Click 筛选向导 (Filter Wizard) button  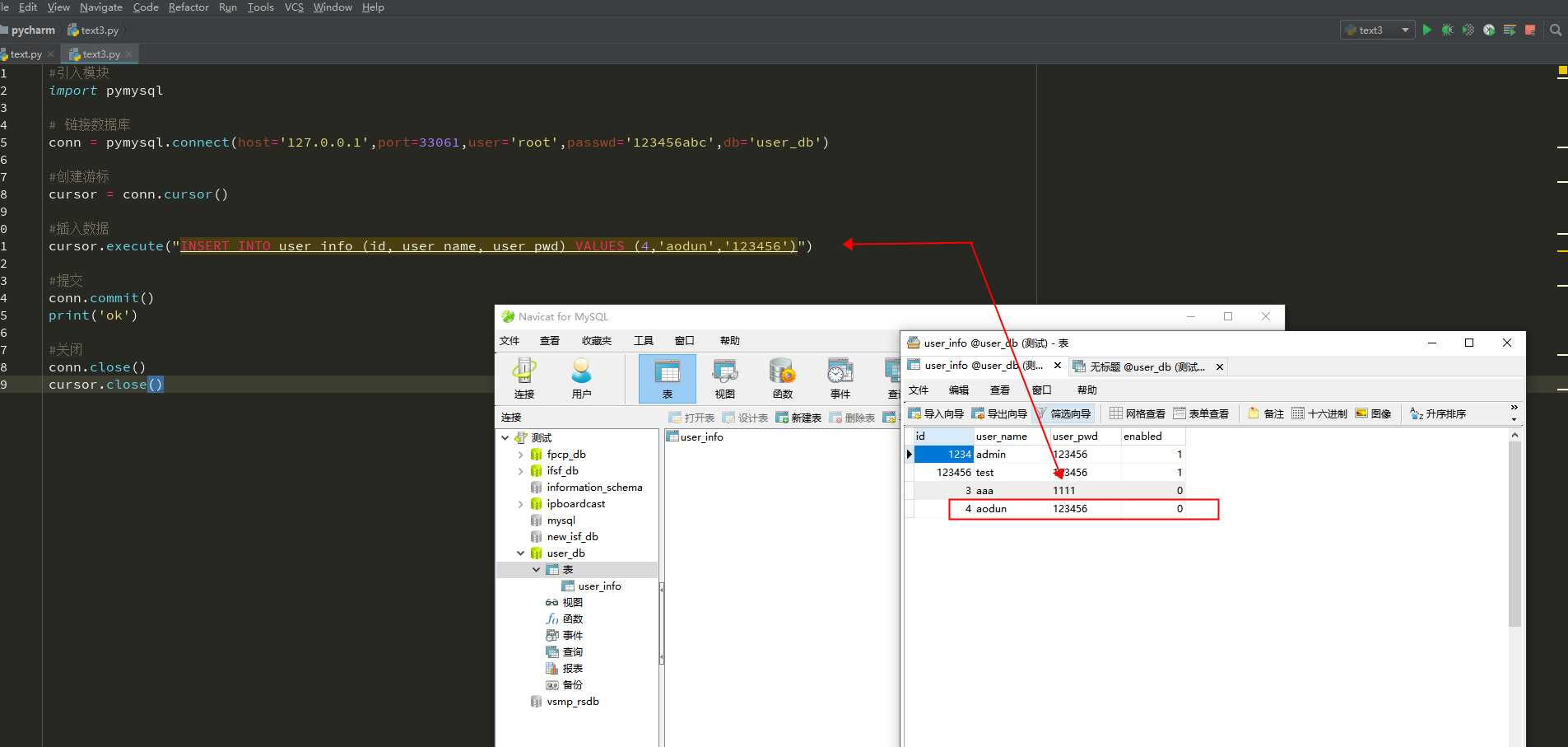click(x=1063, y=413)
